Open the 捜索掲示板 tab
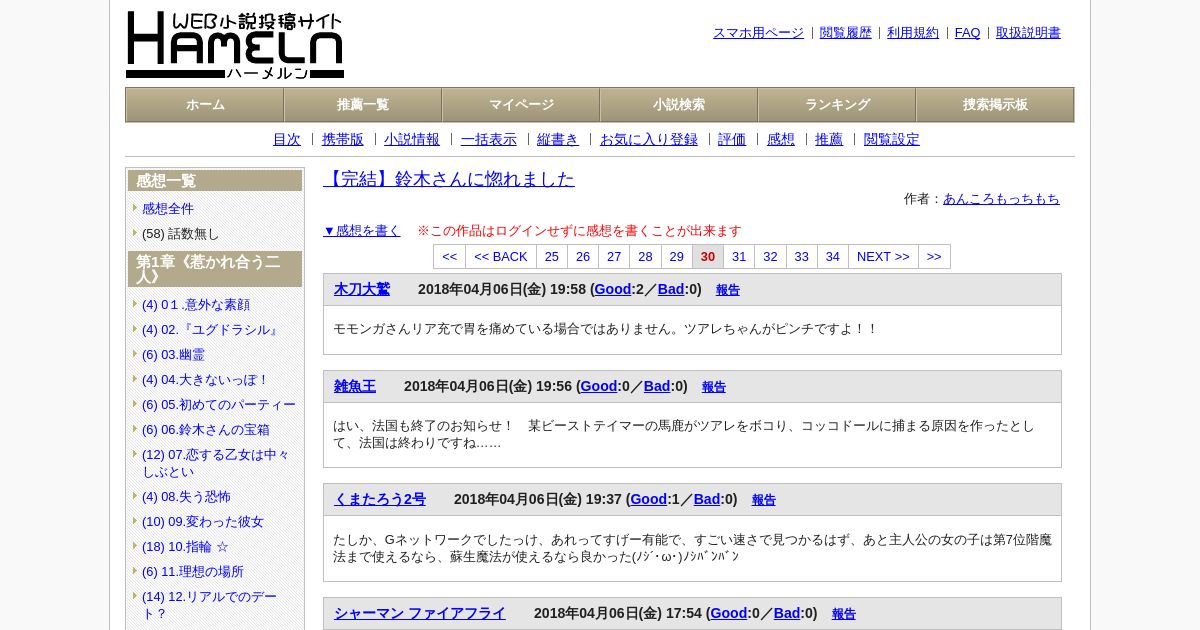1200x630 pixels. point(995,105)
